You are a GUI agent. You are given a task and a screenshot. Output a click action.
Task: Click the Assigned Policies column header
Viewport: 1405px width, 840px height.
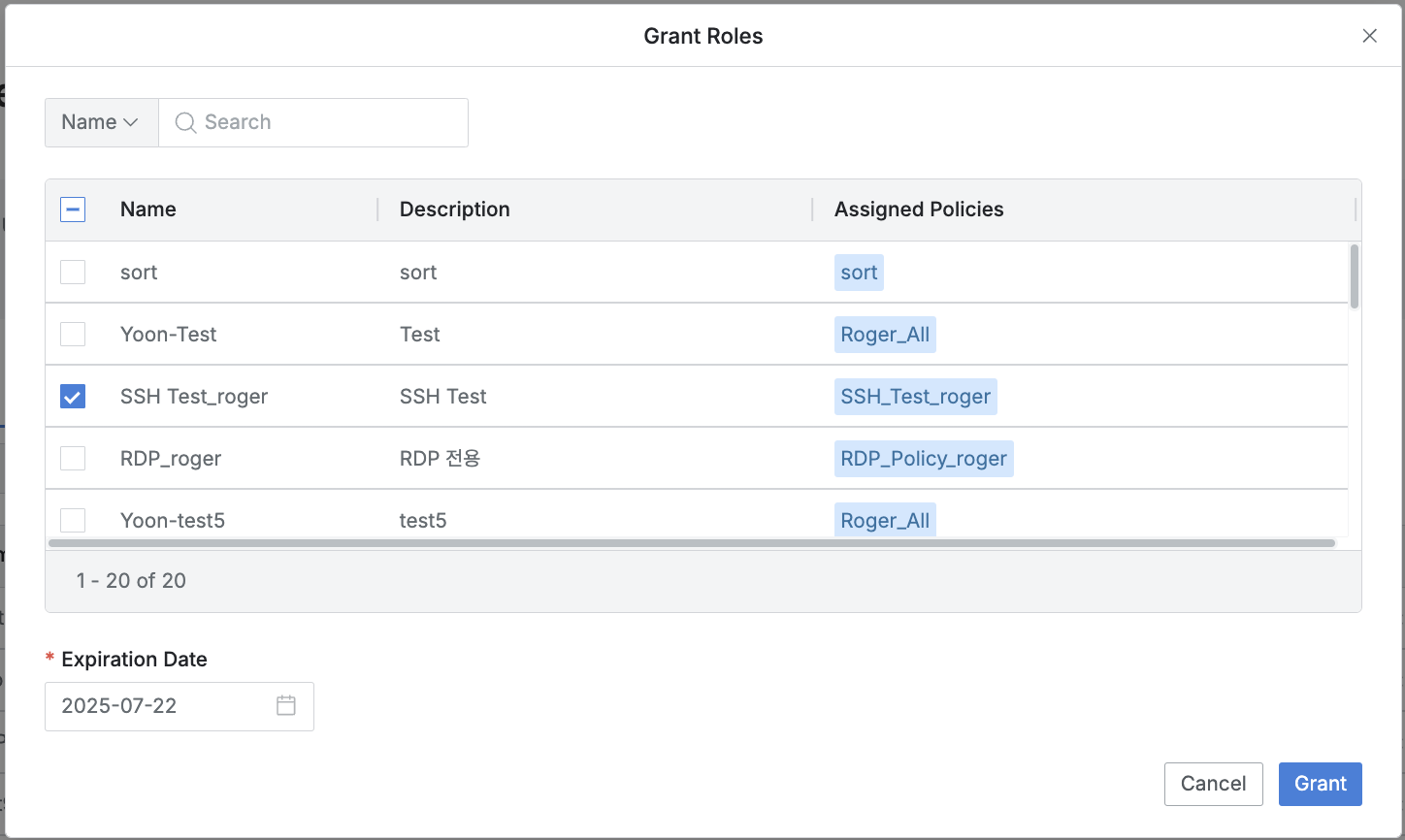[x=918, y=210]
